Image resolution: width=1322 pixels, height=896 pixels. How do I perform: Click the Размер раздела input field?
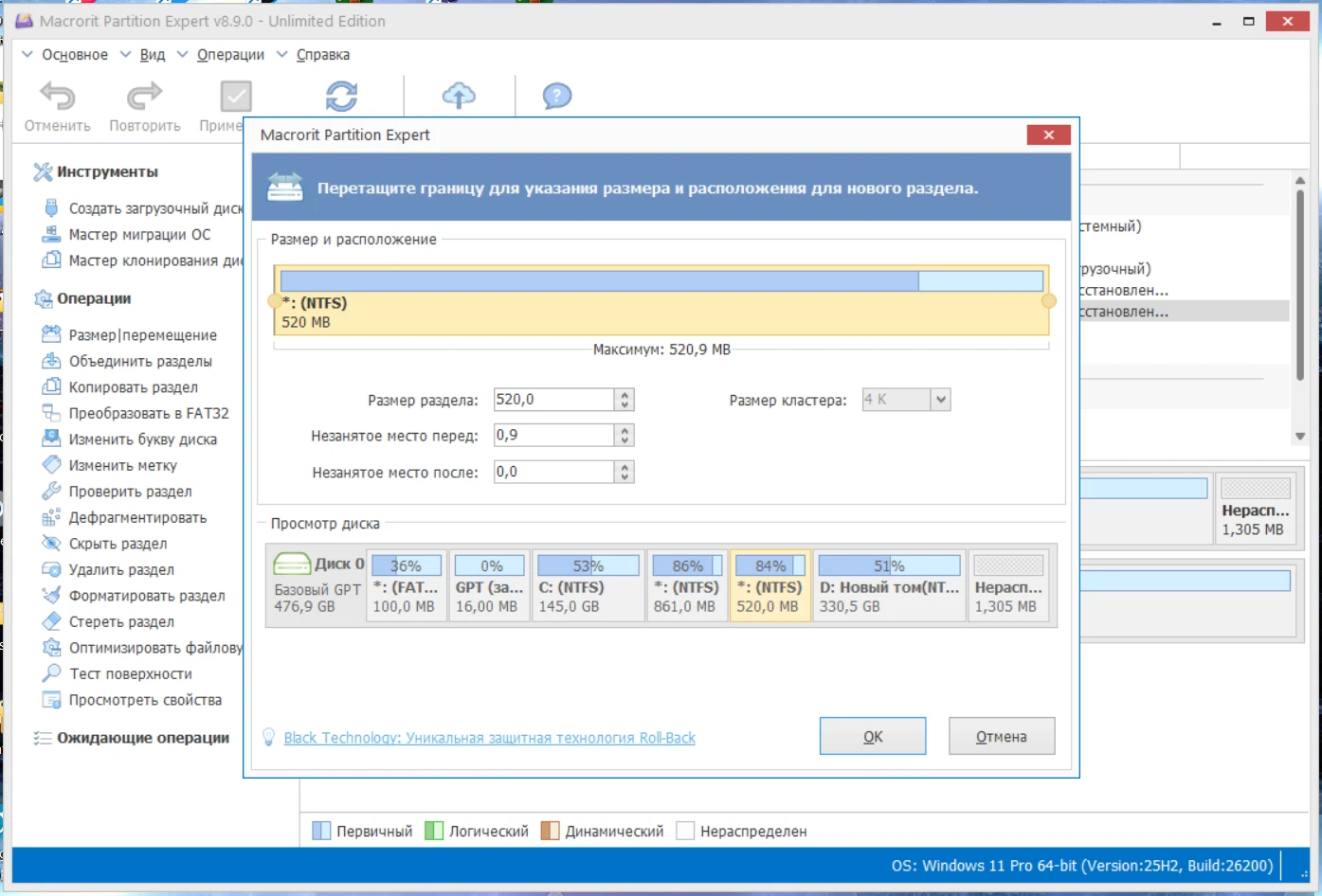coord(553,400)
